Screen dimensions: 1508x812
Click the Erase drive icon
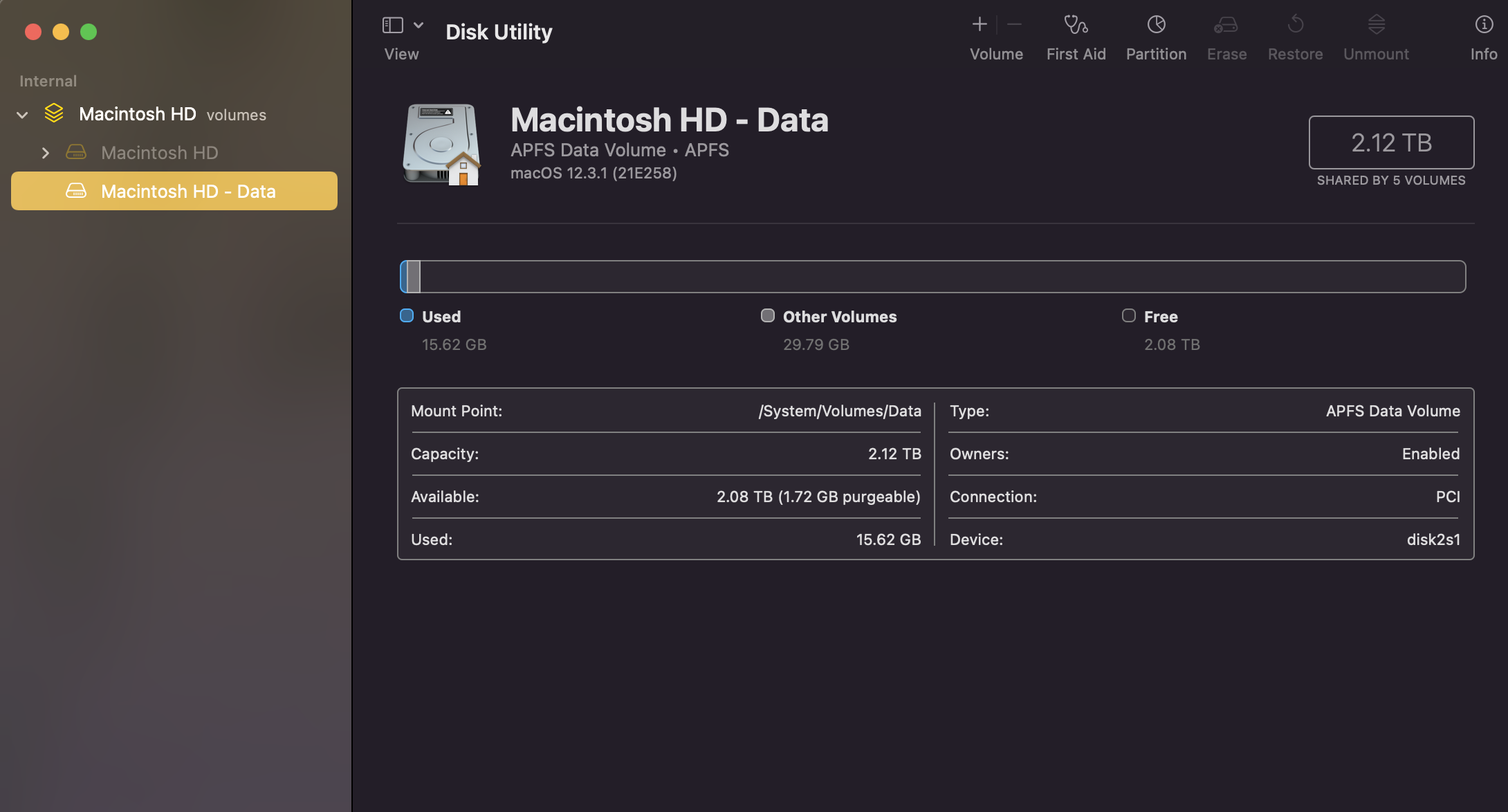point(1226,25)
